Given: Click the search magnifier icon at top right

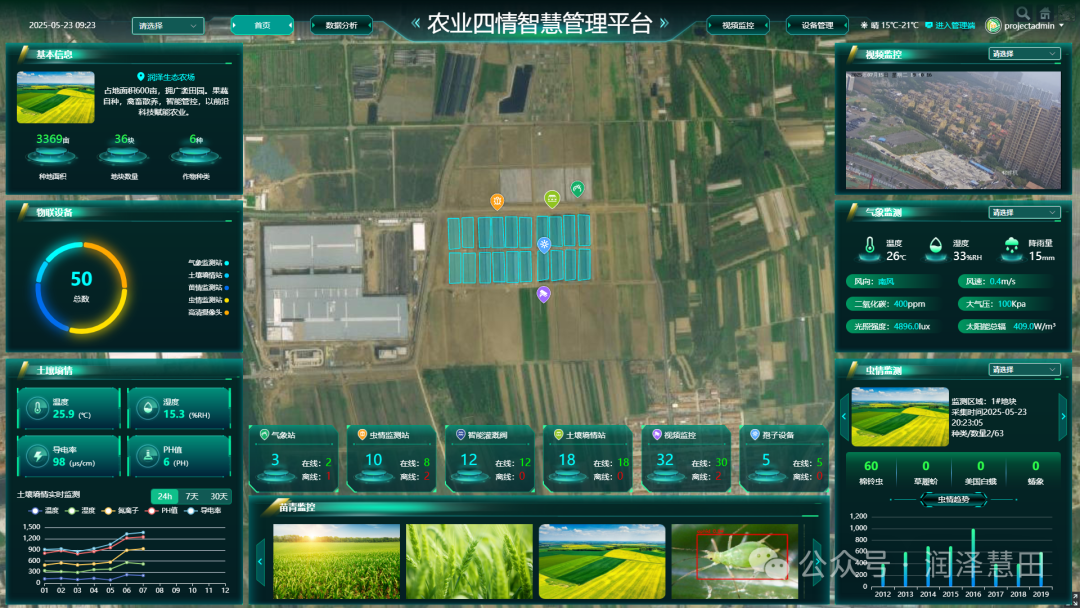Looking at the screenshot, I should coord(1023,12).
